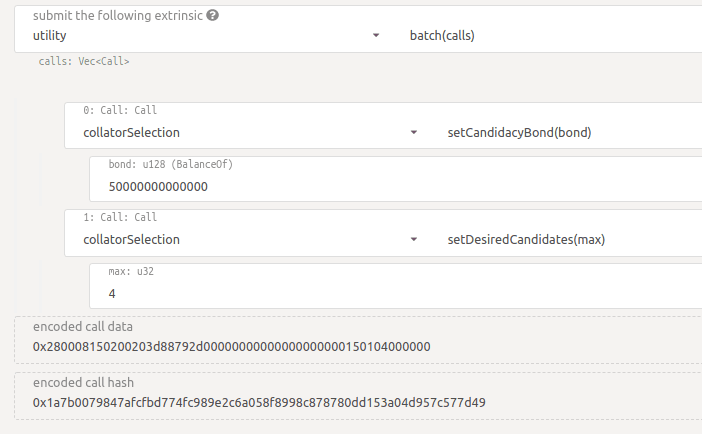
Task: Click the '0: Call: Call' label
Action: (x=120, y=110)
